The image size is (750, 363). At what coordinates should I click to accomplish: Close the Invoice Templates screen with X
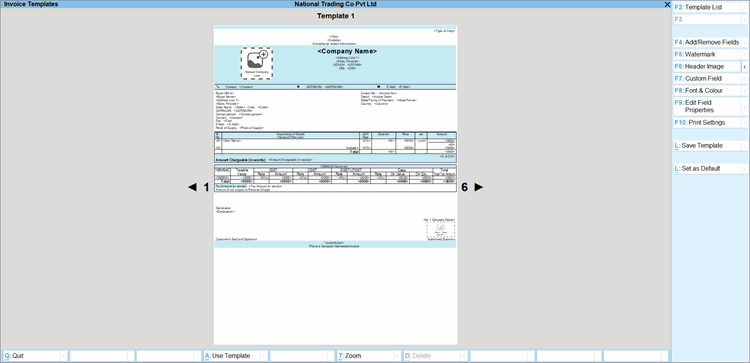coord(667,4)
